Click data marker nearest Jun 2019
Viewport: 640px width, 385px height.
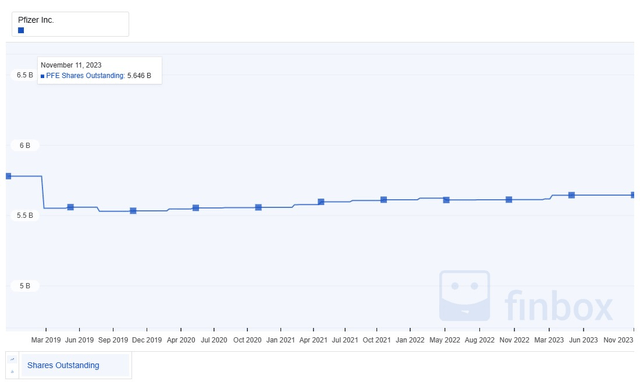pos(71,207)
